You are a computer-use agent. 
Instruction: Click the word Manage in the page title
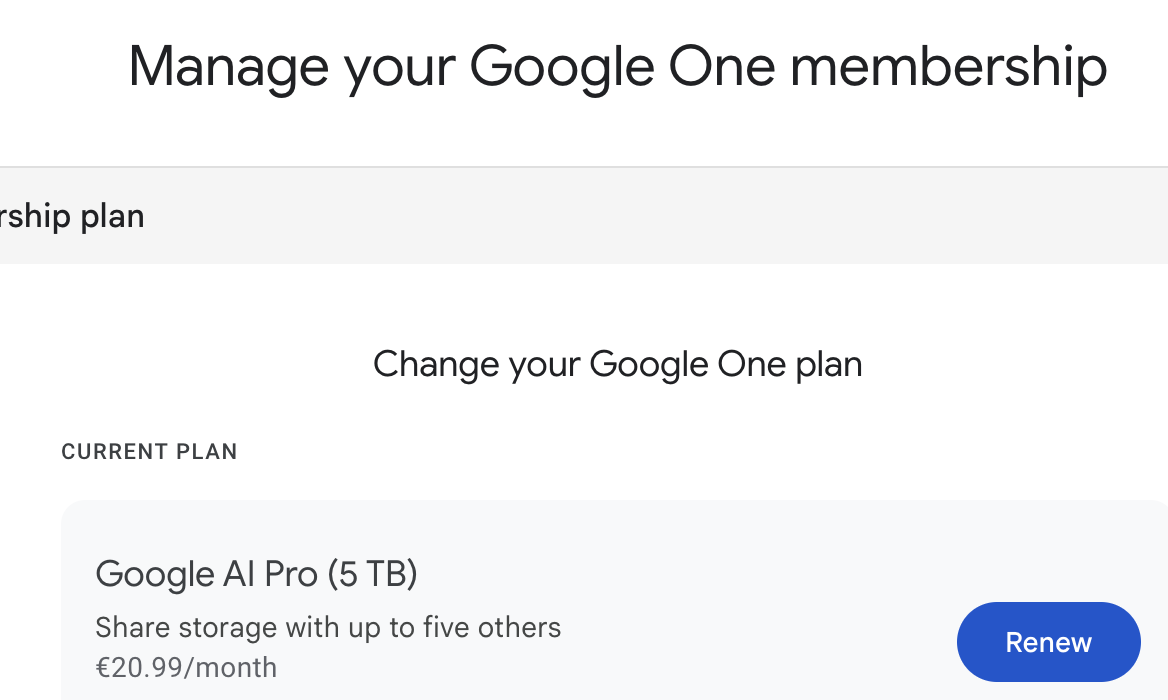tap(228, 66)
